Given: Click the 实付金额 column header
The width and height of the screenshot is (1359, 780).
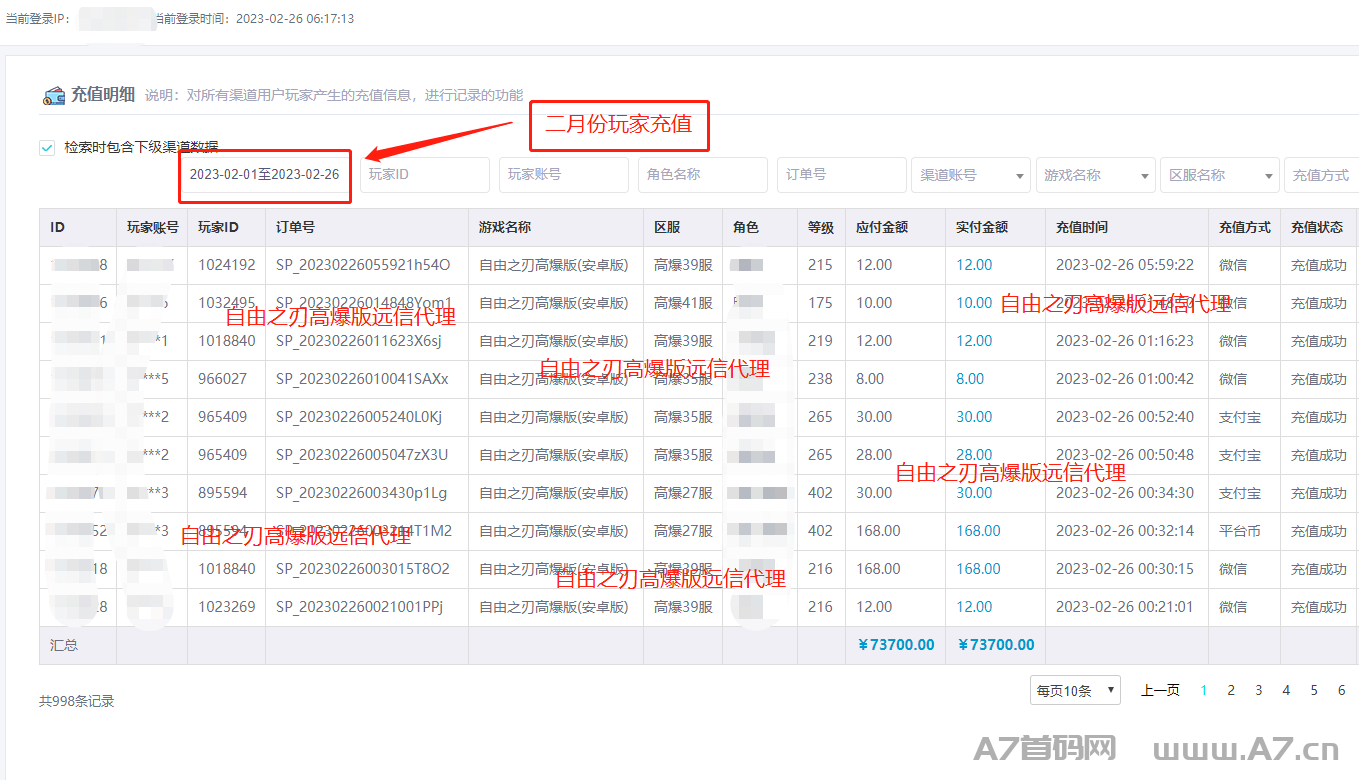Looking at the screenshot, I should (x=980, y=227).
